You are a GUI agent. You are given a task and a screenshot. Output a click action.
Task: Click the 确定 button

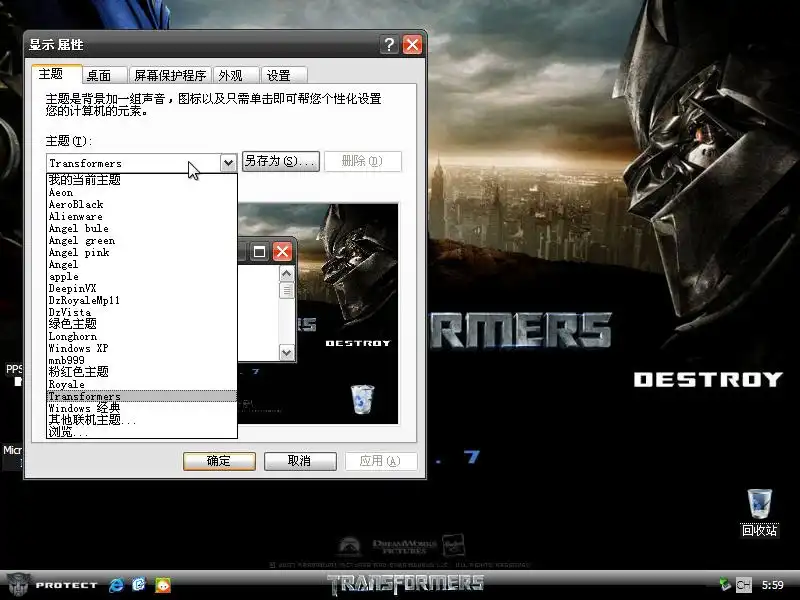click(219, 461)
